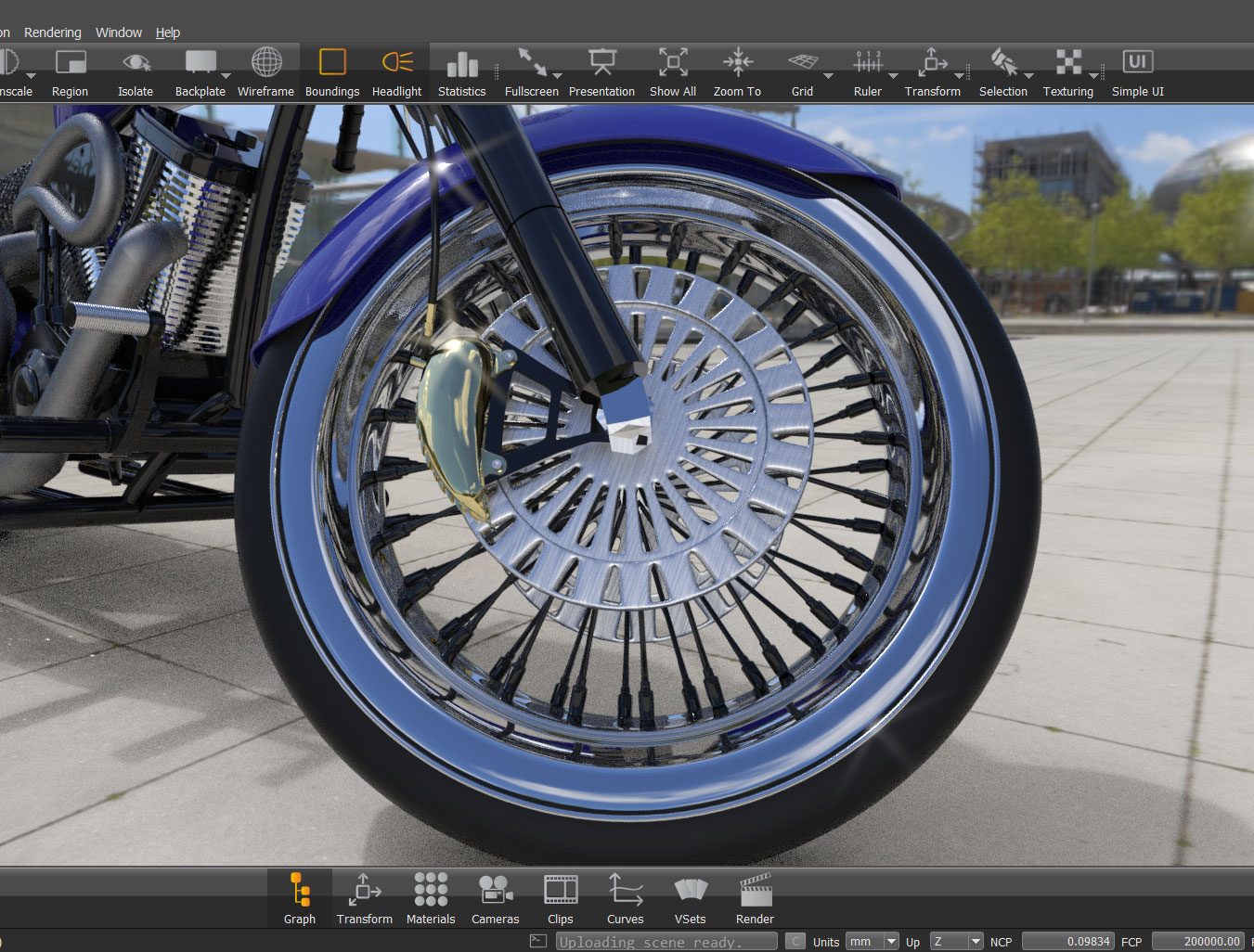Toggle Wireframe display

coord(265,63)
